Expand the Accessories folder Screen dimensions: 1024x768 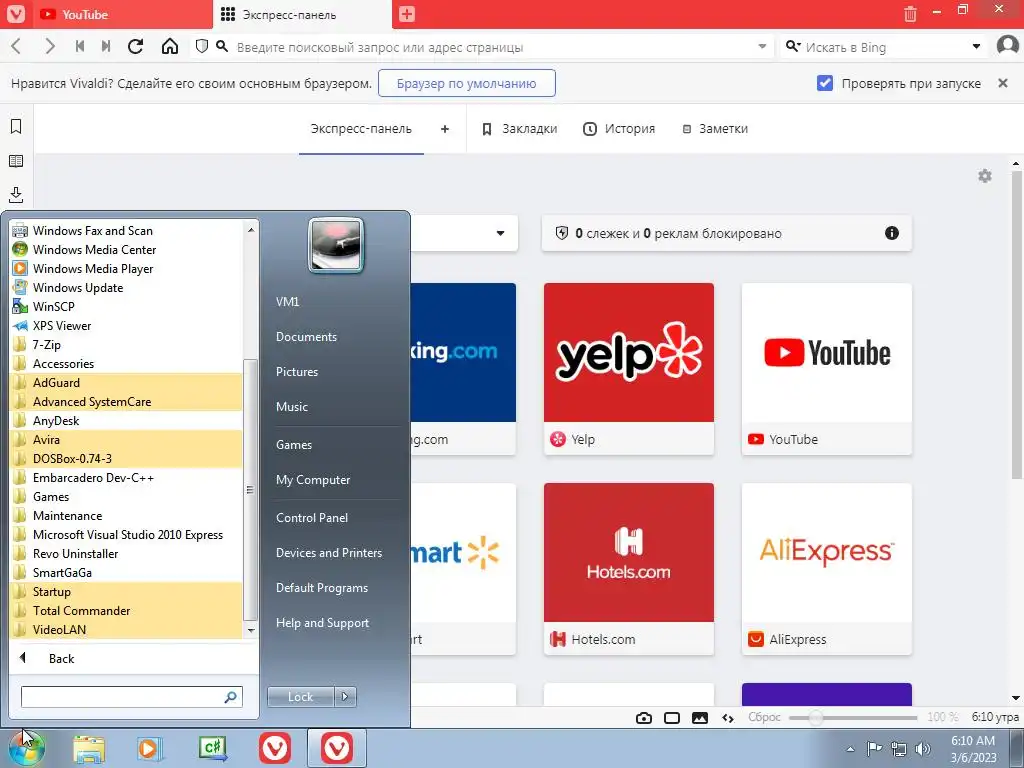tap(126, 364)
